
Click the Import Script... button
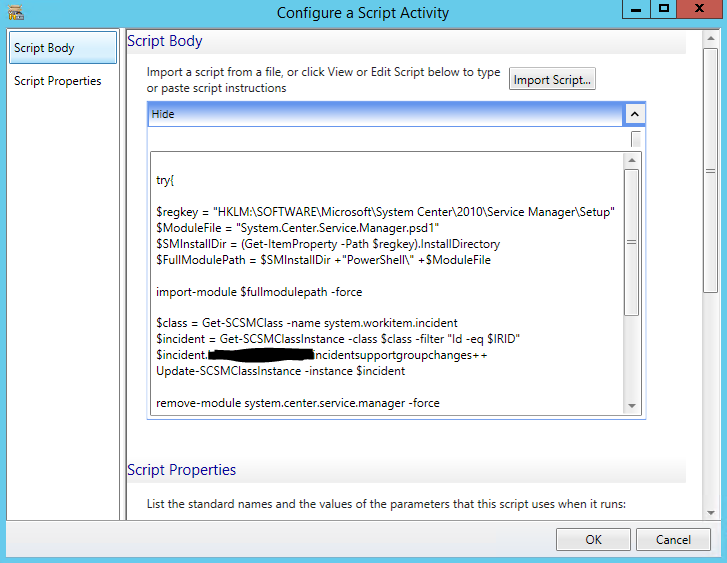[552, 79]
